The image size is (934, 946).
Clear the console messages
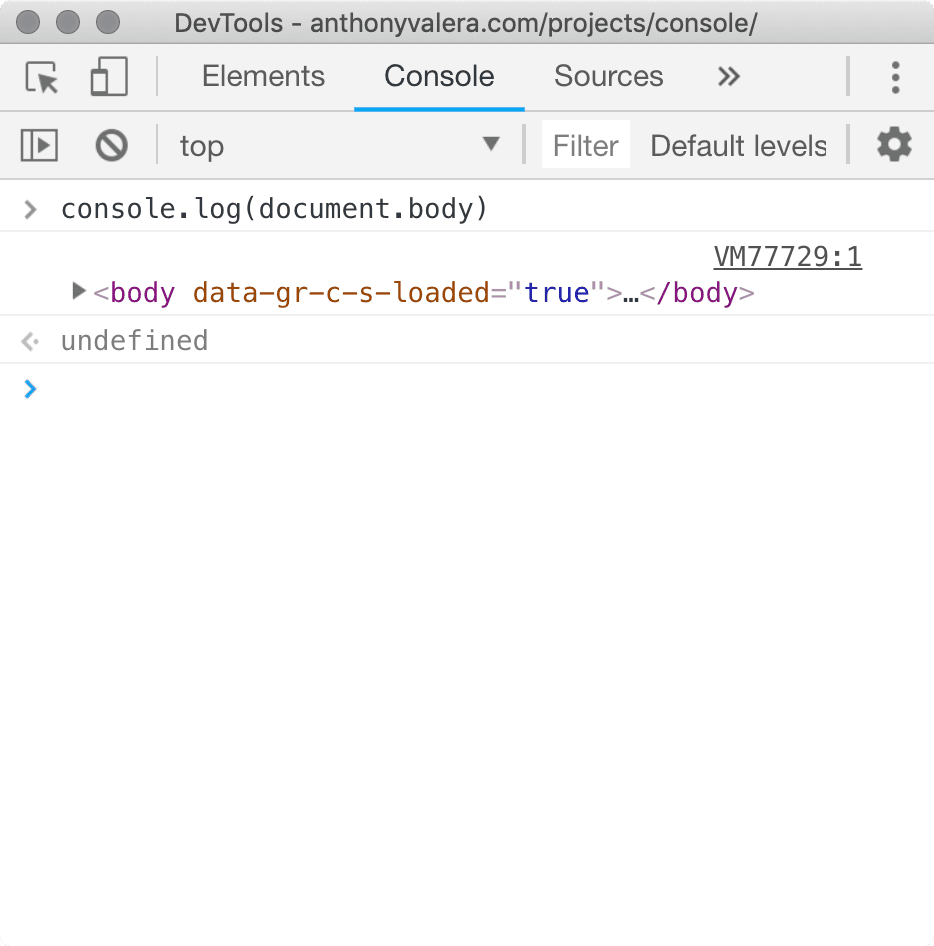click(x=111, y=145)
